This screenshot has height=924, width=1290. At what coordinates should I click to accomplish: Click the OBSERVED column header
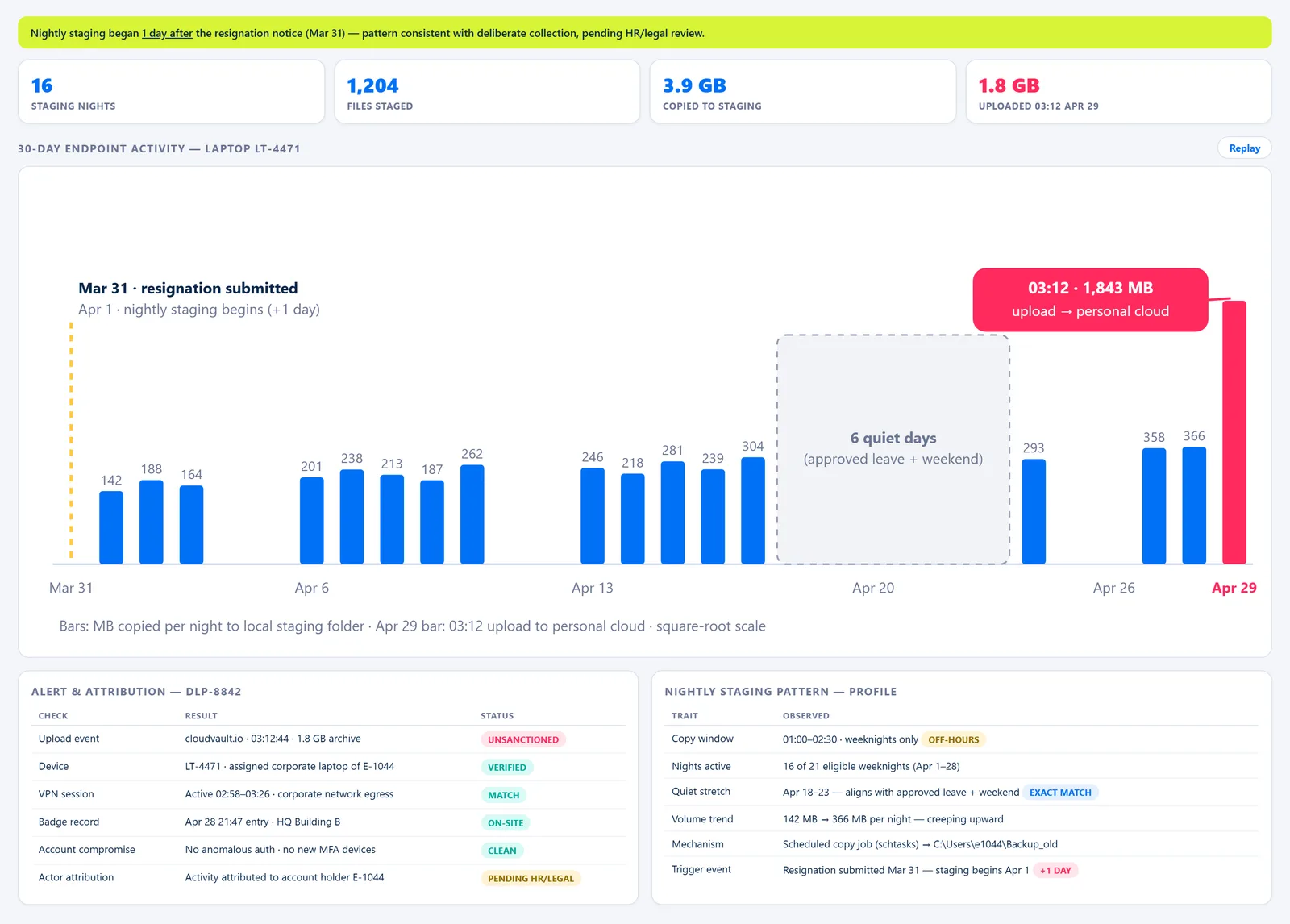coord(806,716)
